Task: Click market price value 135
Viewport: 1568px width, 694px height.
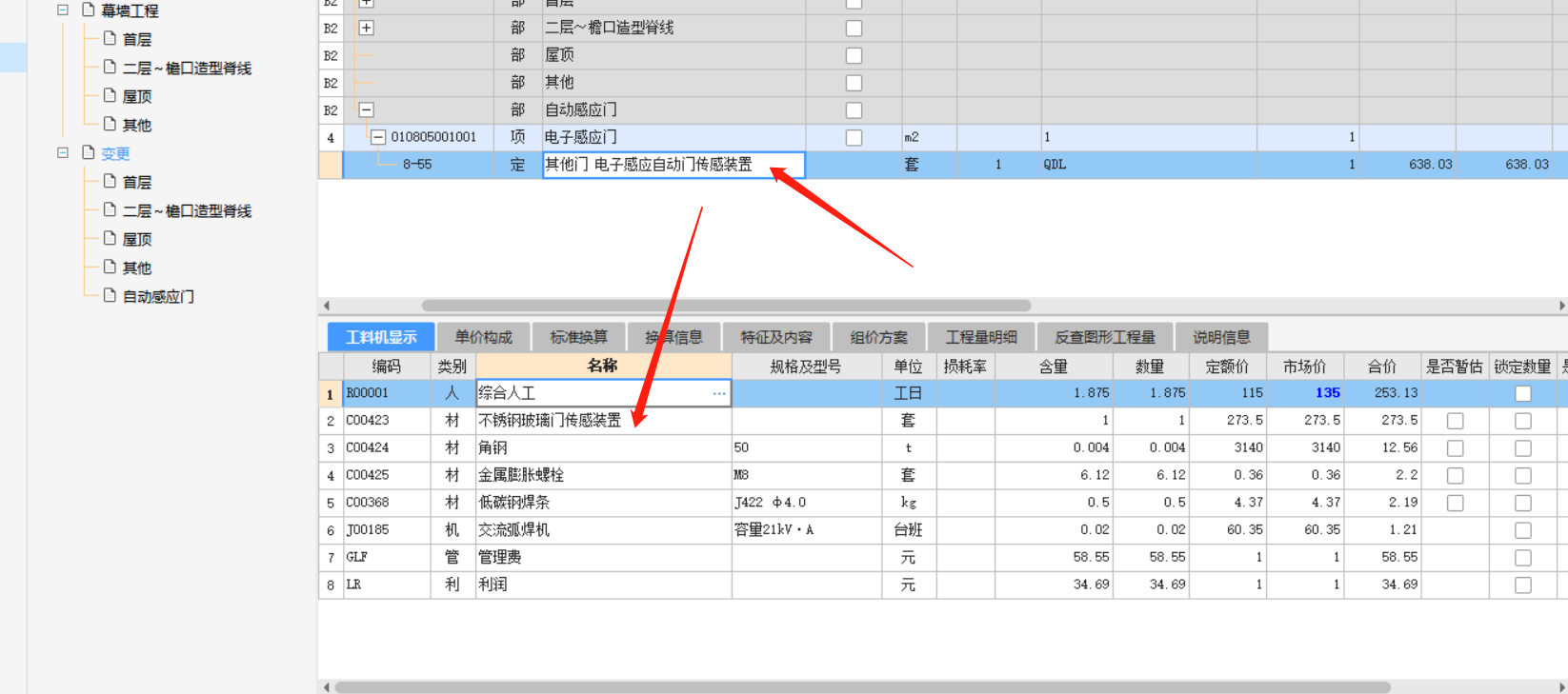Action: 1327,393
